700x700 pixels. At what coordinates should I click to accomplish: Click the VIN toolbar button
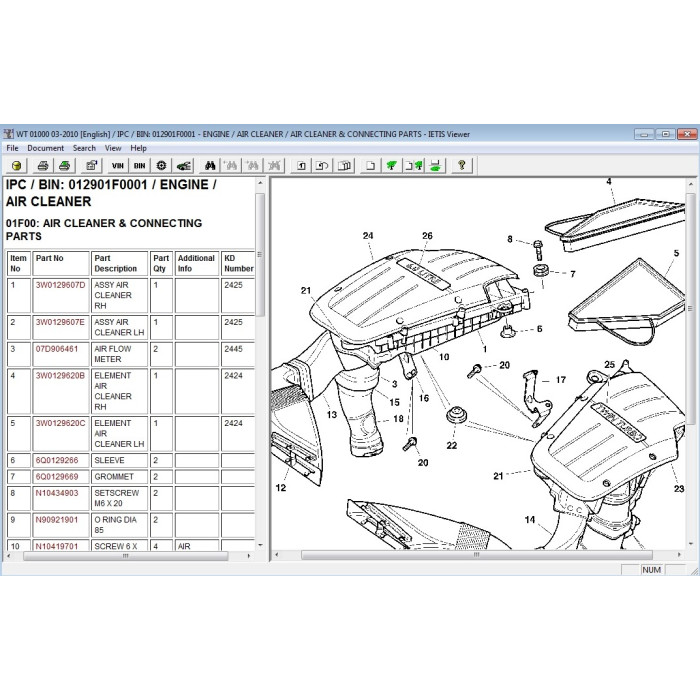point(118,166)
